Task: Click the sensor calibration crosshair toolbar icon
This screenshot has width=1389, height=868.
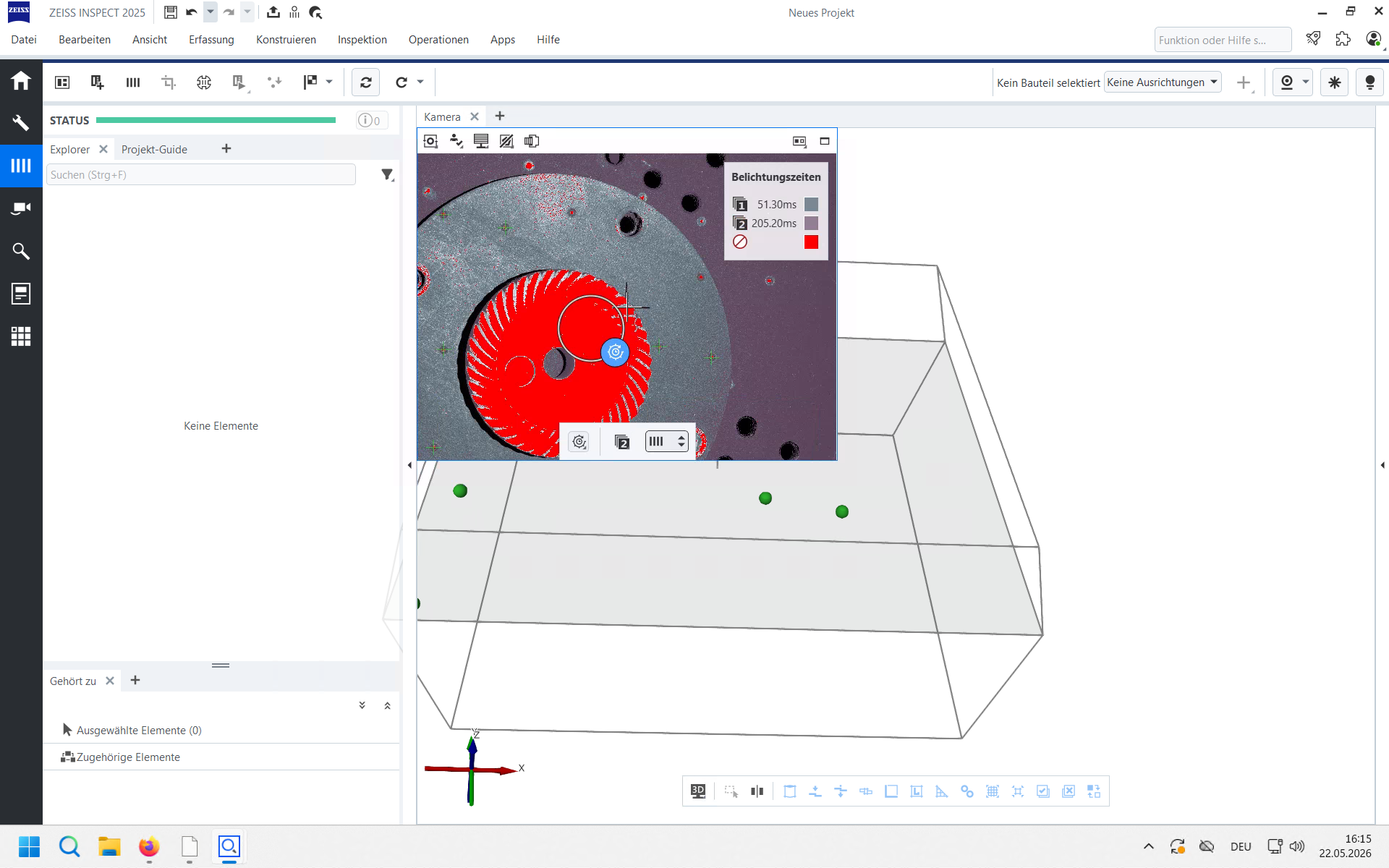Action: (x=204, y=82)
